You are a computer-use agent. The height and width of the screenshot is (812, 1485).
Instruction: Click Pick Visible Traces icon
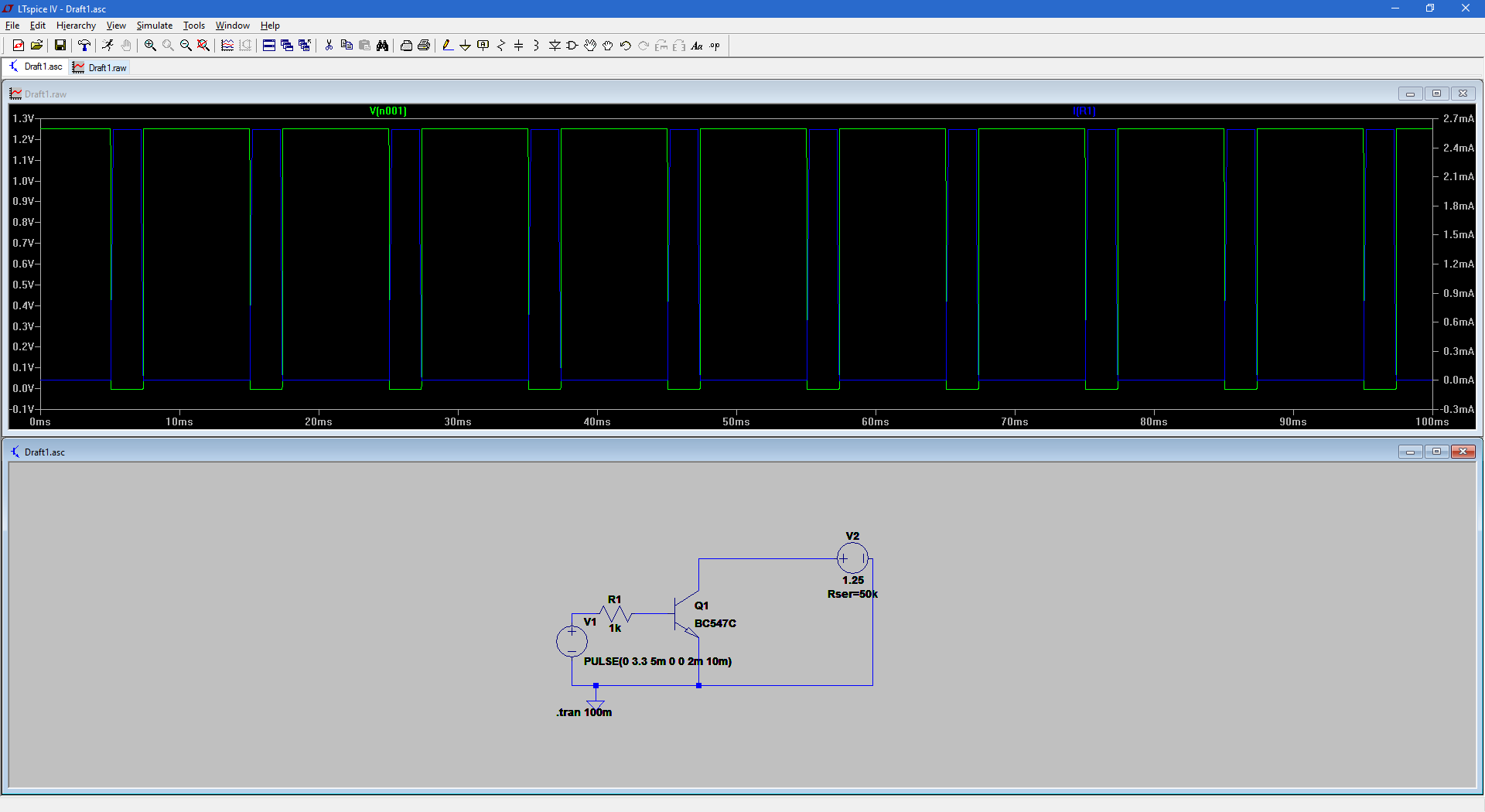pos(227,46)
